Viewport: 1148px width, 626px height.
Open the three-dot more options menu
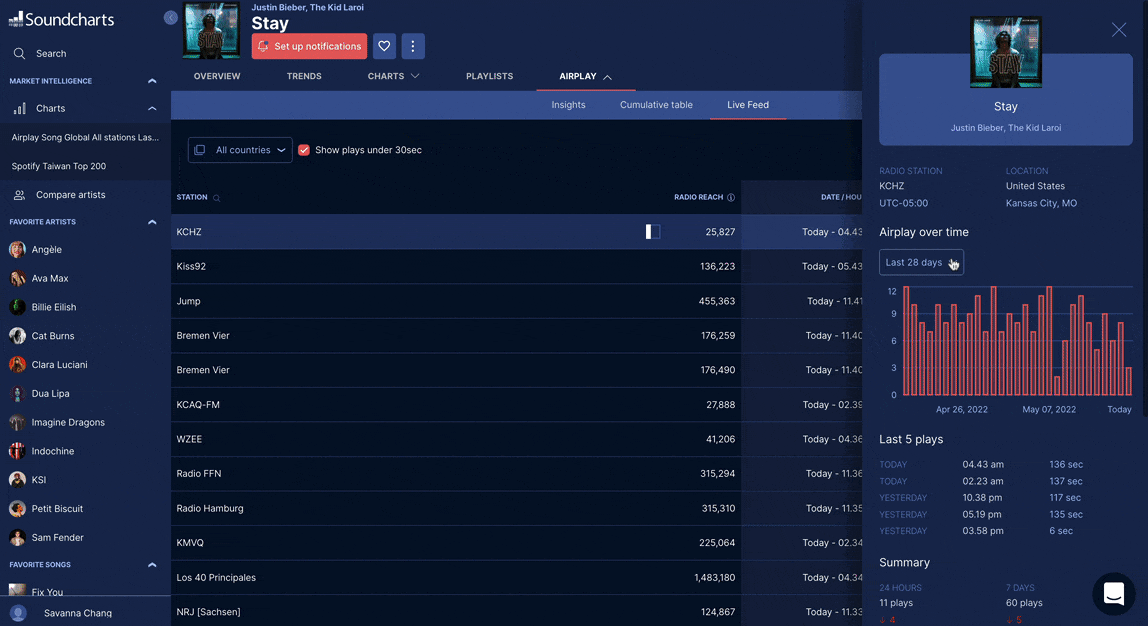coord(413,46)
